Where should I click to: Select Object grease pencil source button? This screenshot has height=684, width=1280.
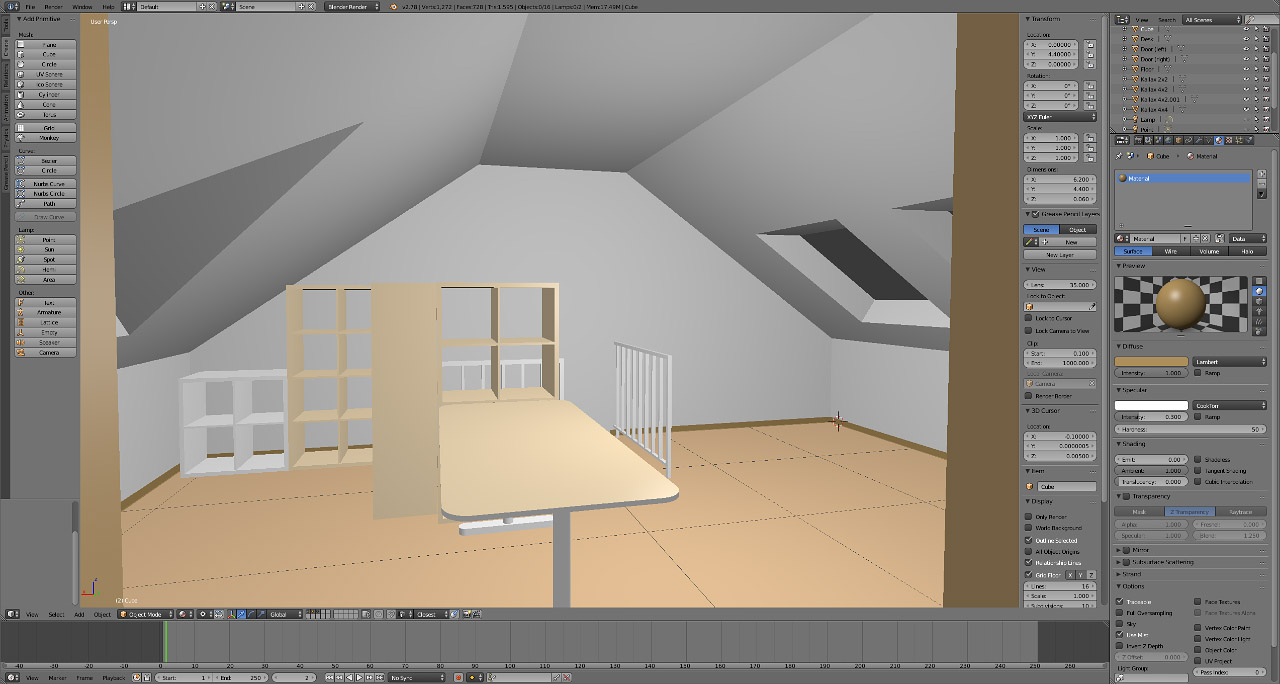click(1078, 230)
